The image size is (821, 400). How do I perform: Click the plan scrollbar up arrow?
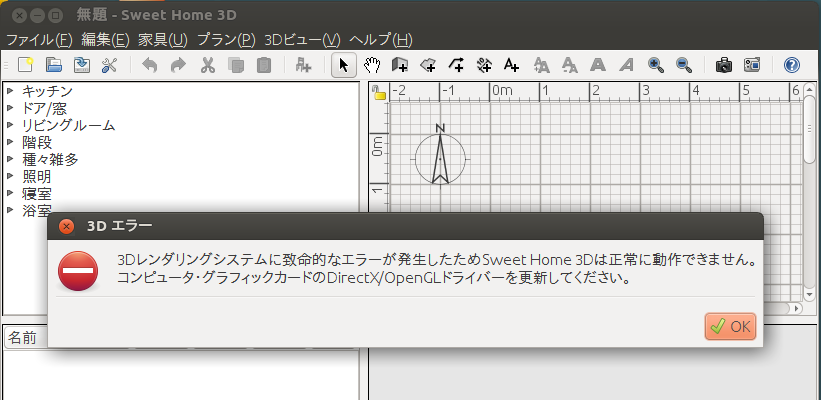[809, 88]
